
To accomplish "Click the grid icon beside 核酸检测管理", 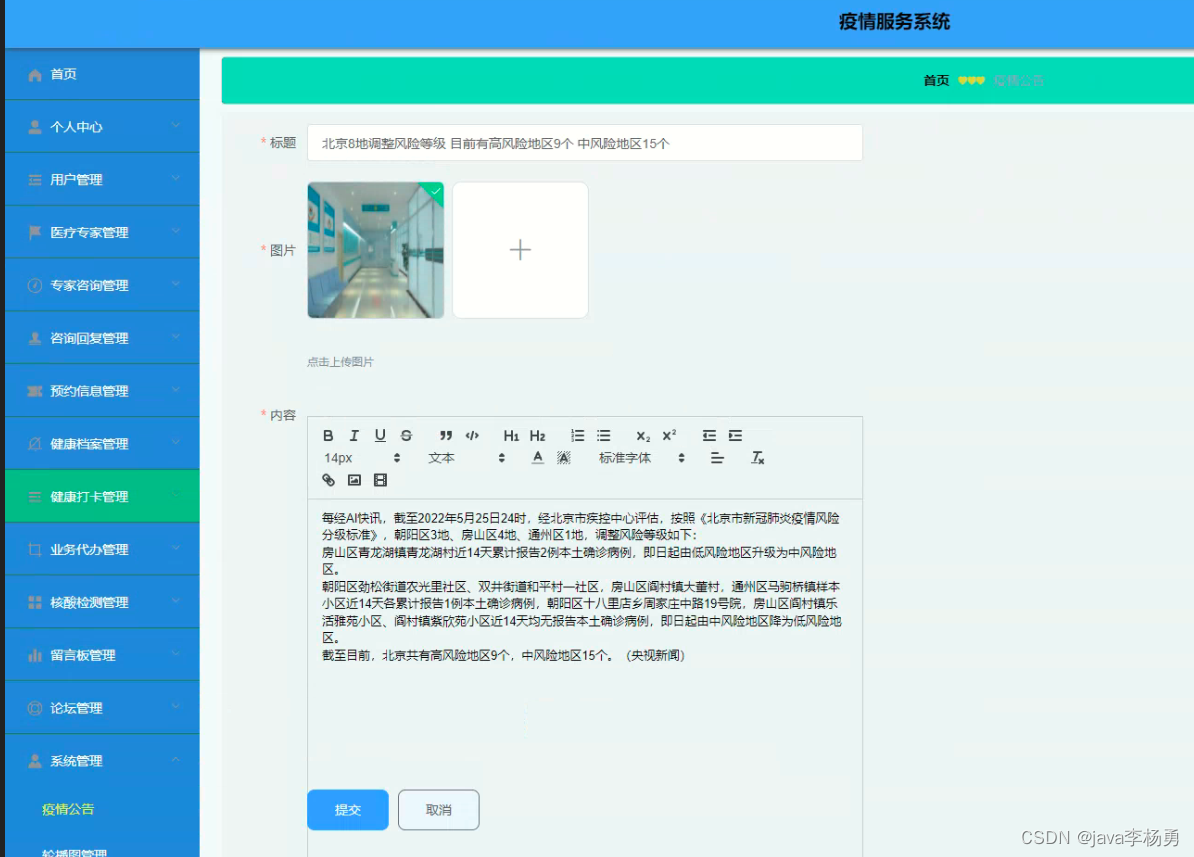I will point(34,602).
